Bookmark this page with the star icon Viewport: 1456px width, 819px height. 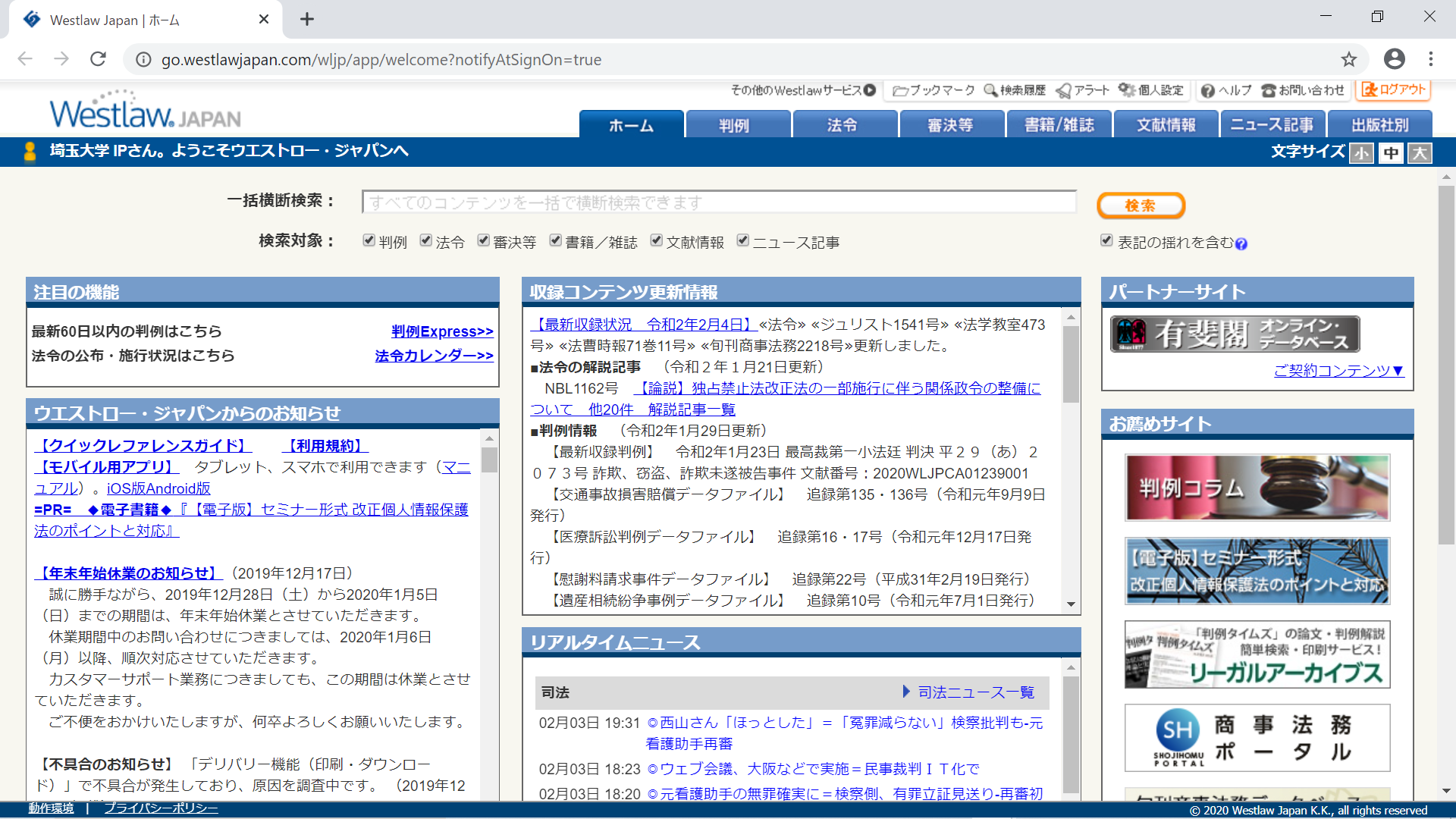(1348, 59)
